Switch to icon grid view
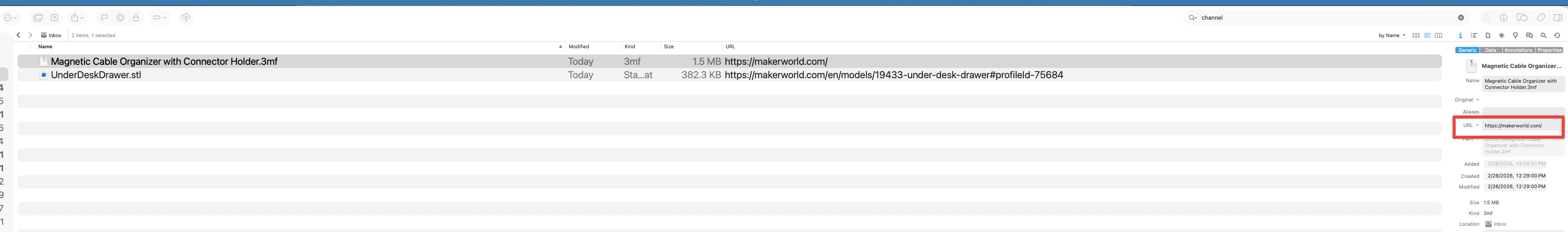 tap(1416, 35)
